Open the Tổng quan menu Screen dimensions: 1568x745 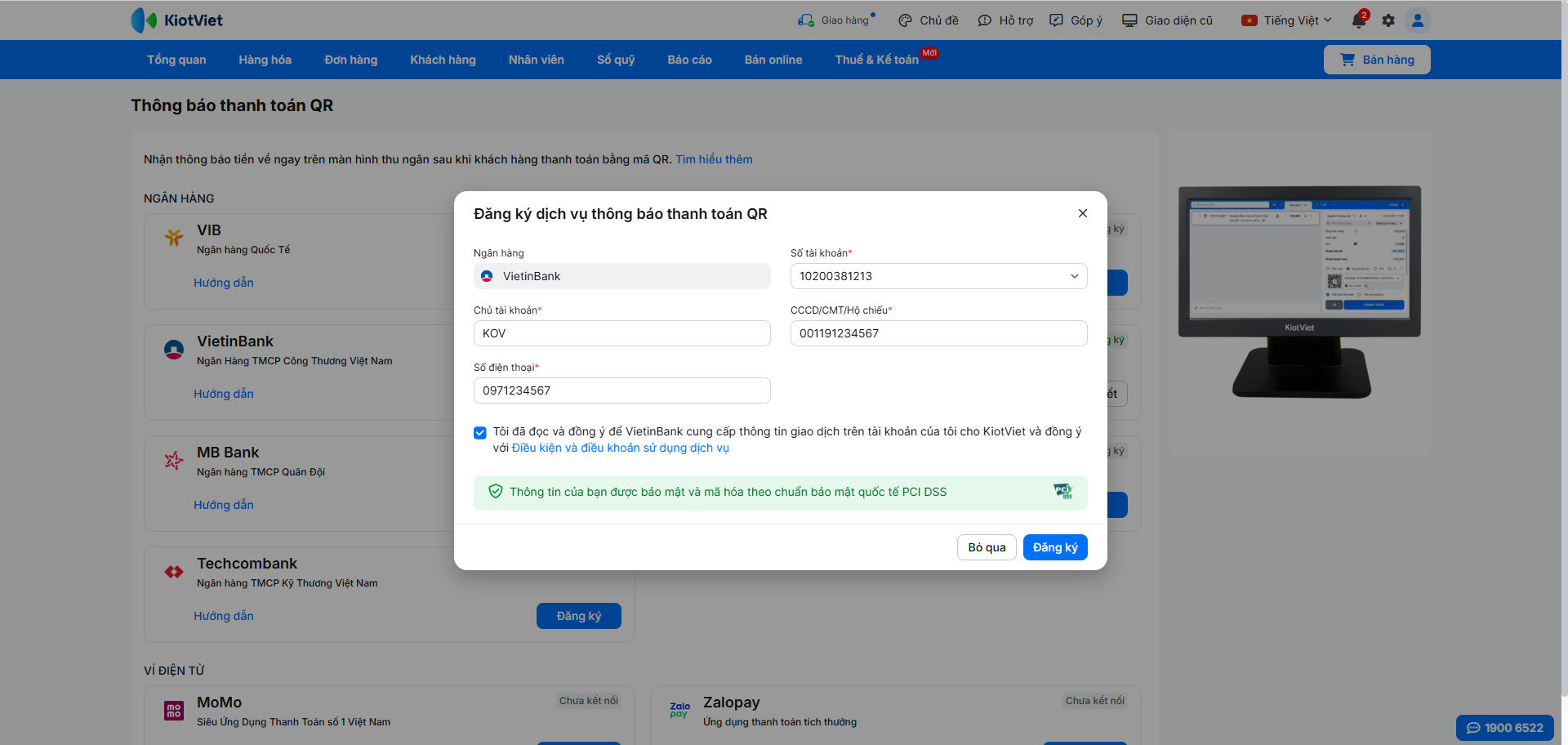click(x=176, y=60)
